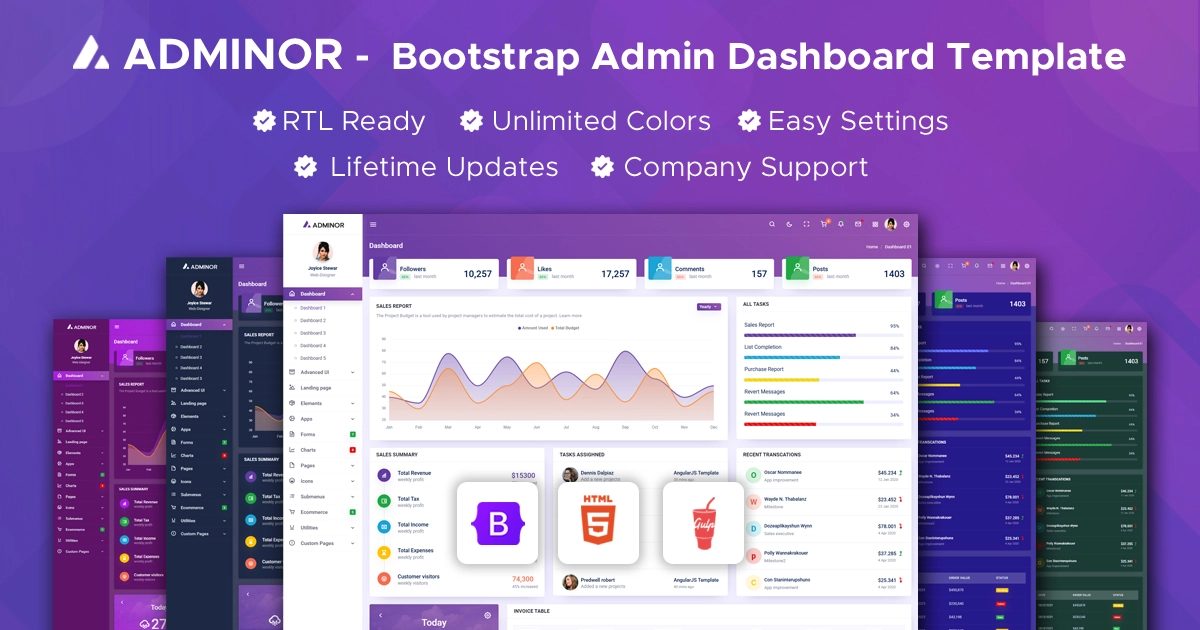Toggle the Amount Used chart legend
Viewport: 1200px width, 630px height.
532,328
